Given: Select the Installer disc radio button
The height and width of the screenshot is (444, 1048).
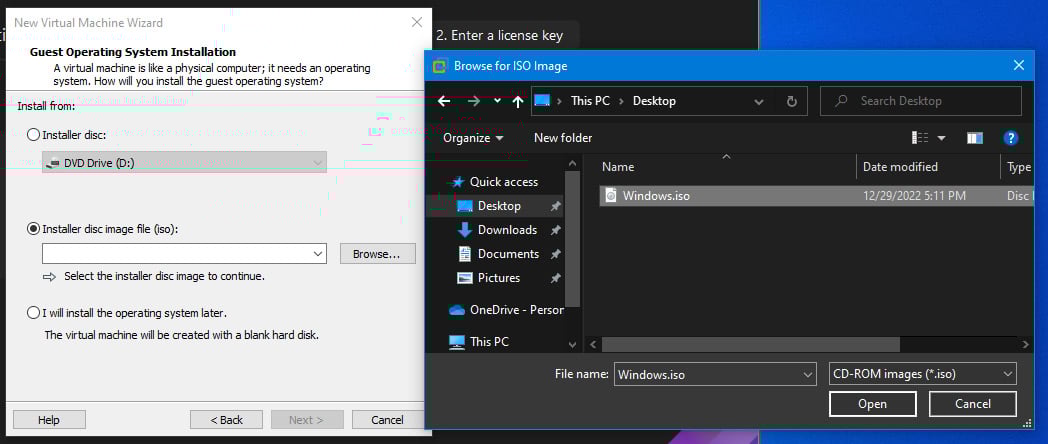Looking at the screenshot, I should [33, 135].
